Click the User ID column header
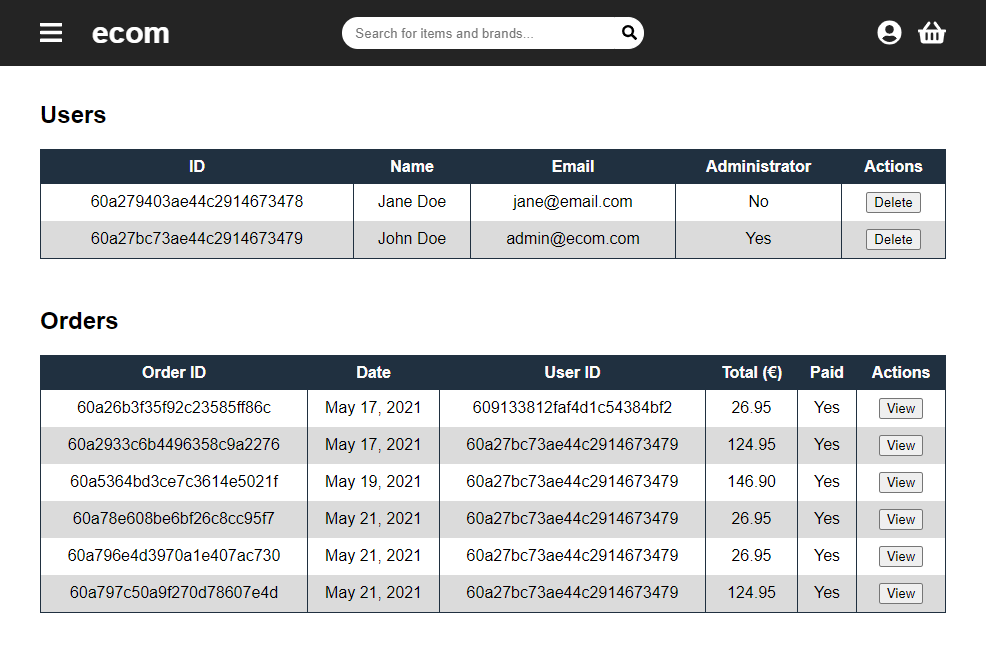The image size is (986, 657). pos(572,373)
